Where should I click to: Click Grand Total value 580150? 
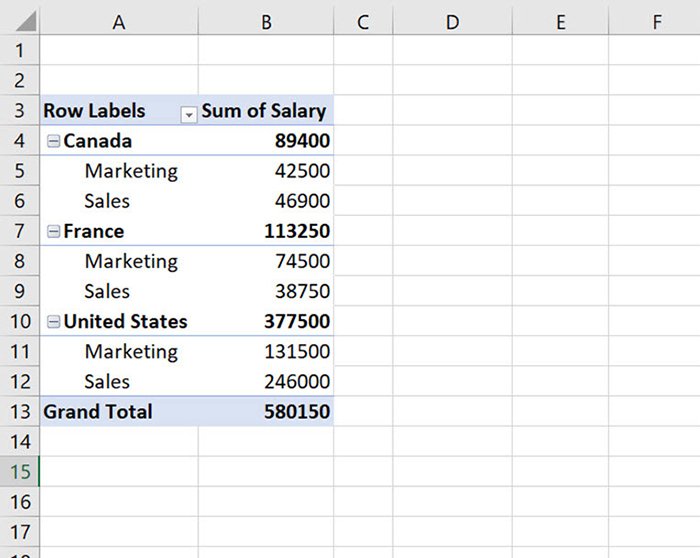[x=296, y=412]
